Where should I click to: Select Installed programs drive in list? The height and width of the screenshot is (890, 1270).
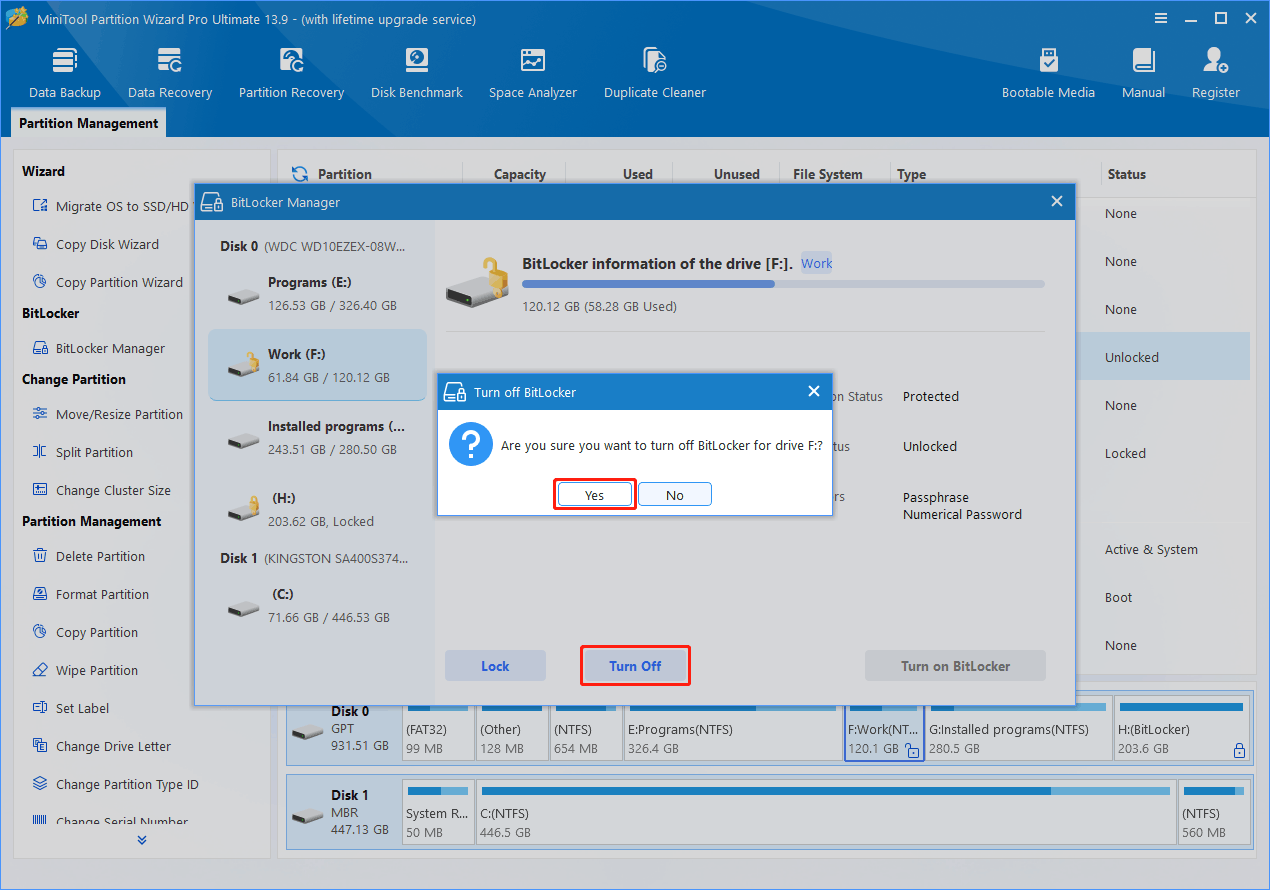(317, 438)
